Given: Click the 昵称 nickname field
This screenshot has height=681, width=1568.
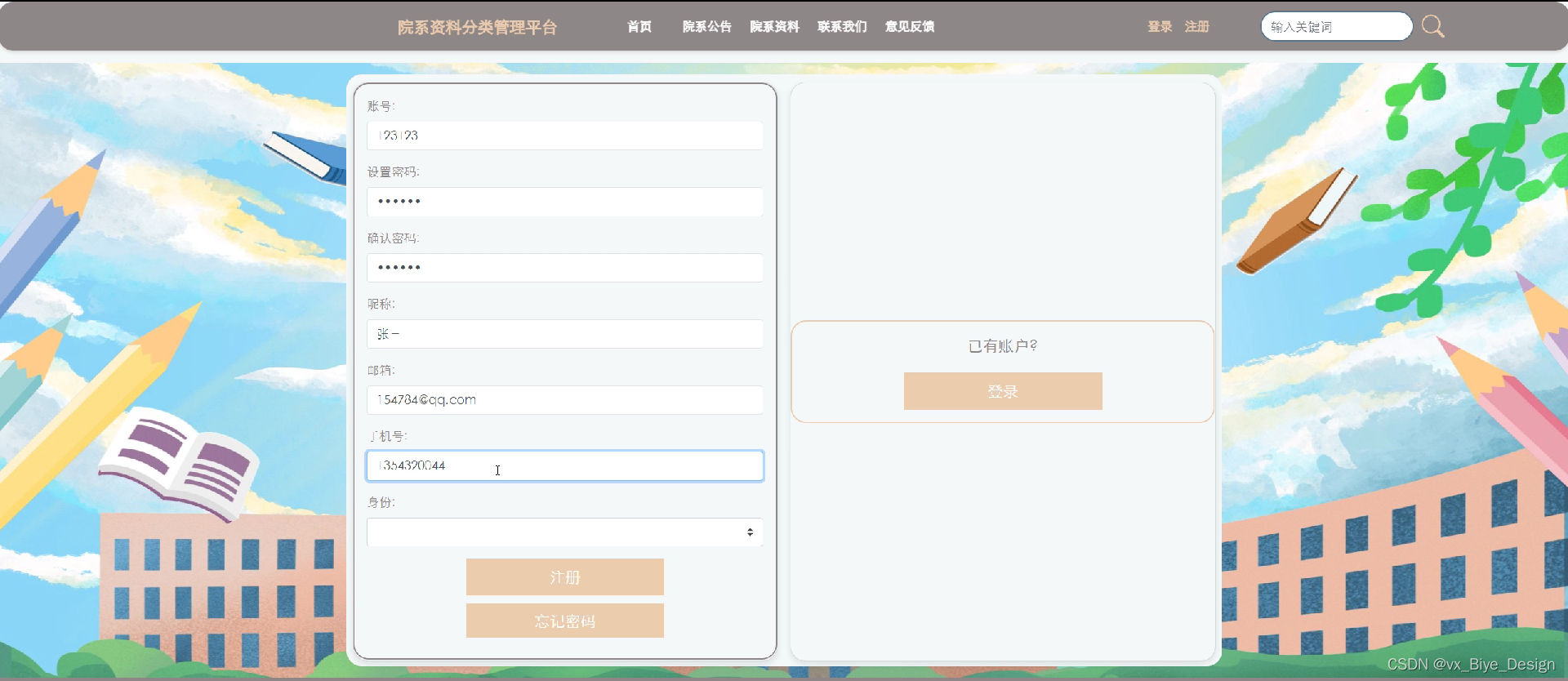Looking at the screenshot, I should coord(565,334).
